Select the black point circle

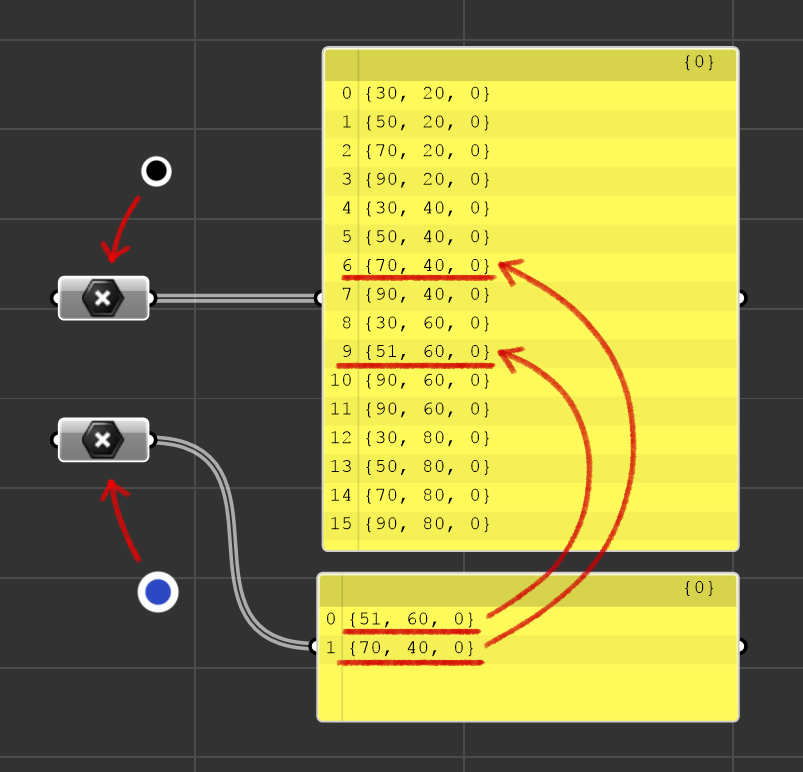pyautogui.click(x=156, y=171)
